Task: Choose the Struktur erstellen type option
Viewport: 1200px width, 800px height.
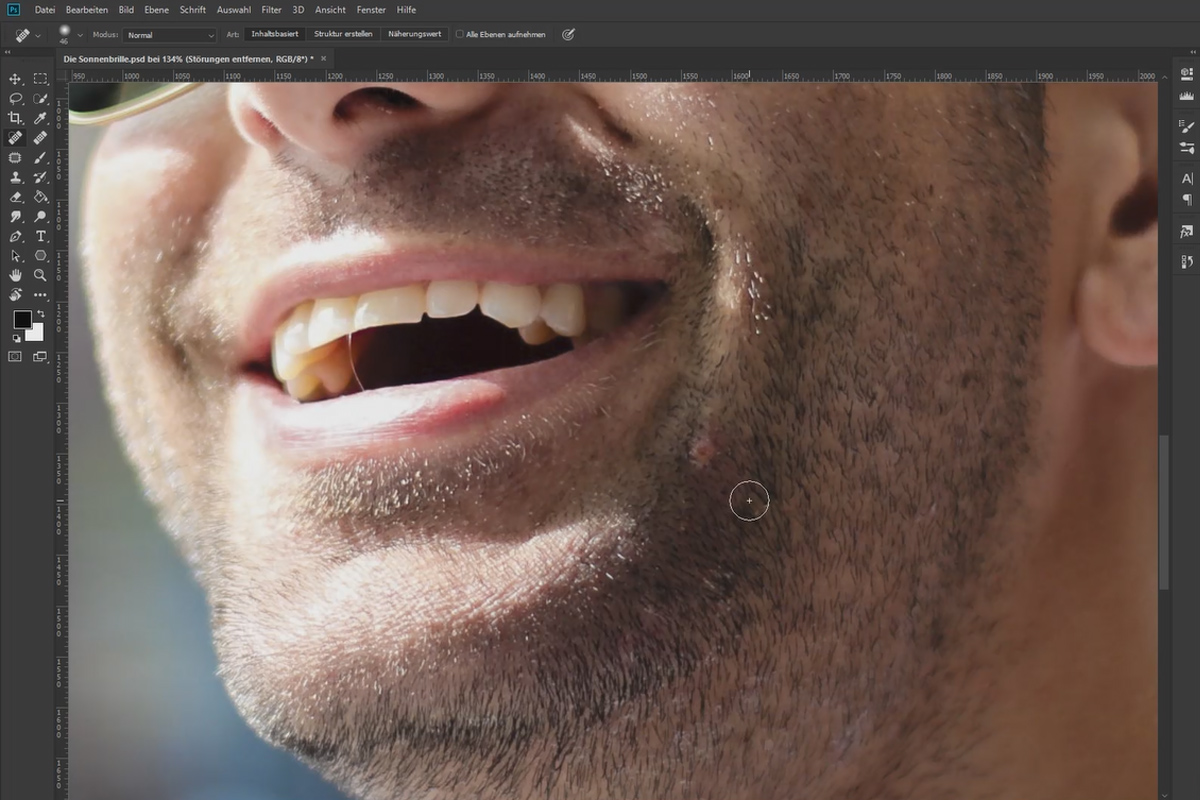Action: coord(343,34)
